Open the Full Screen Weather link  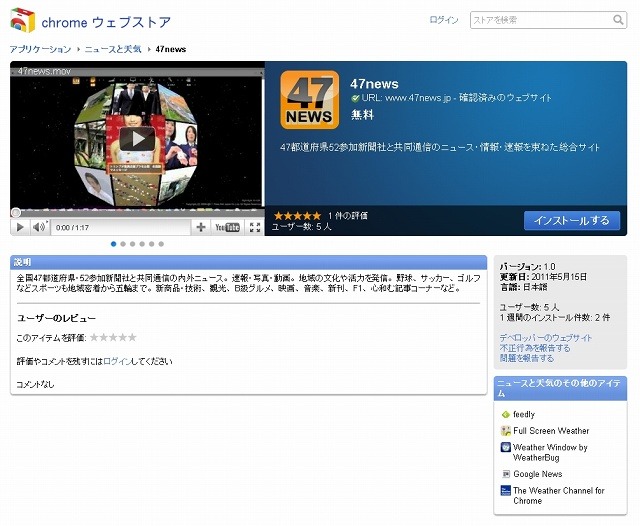pos(551,431)
